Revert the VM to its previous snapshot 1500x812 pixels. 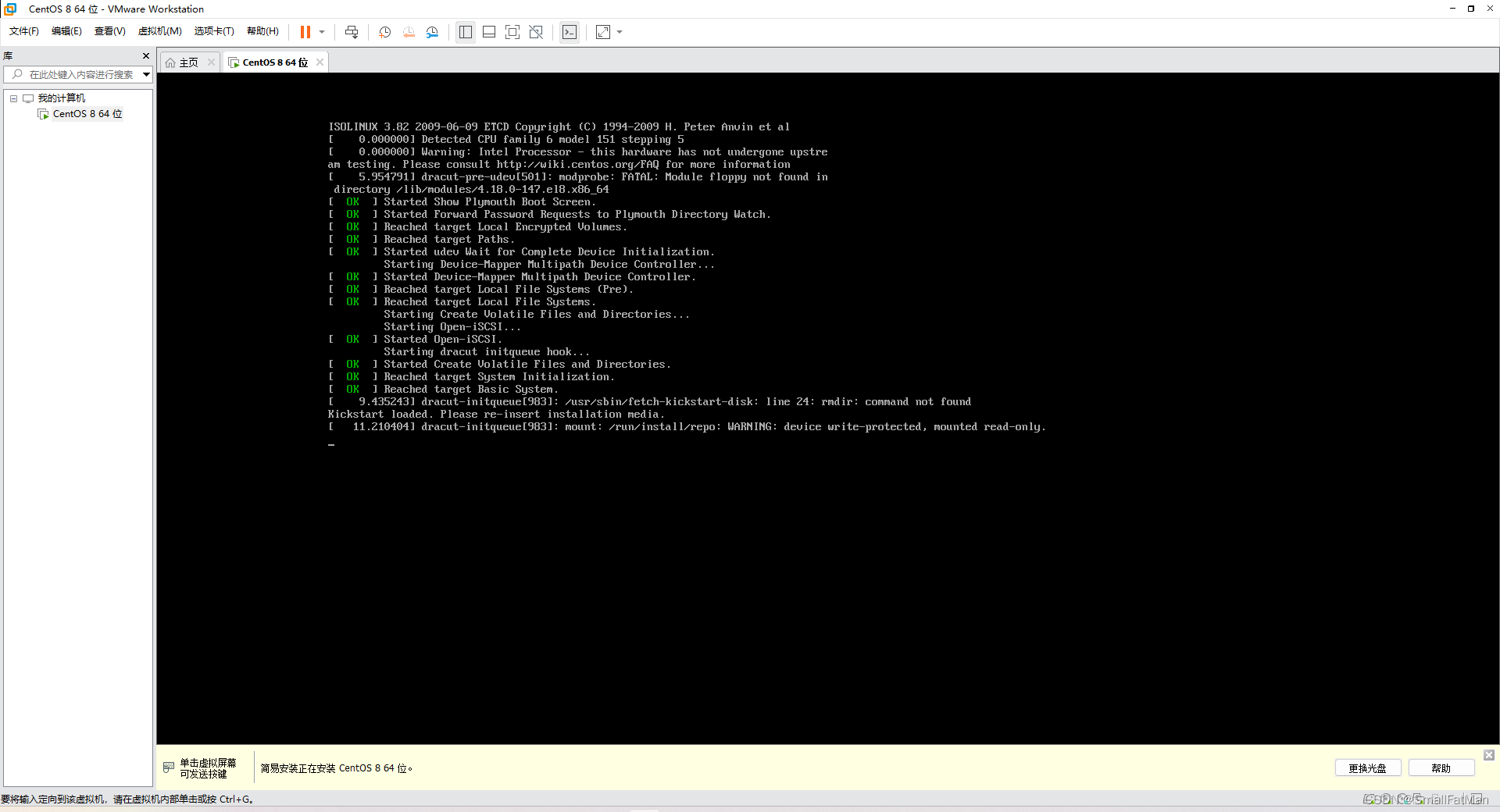pos(409,32)
